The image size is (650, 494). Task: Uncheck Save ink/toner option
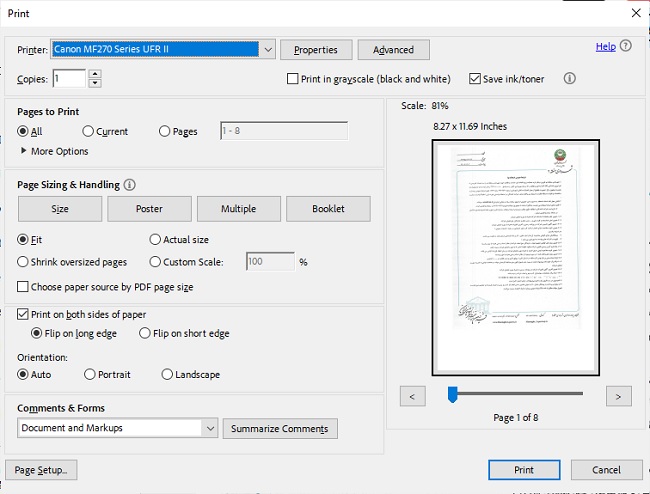click(x=475, y=79)
